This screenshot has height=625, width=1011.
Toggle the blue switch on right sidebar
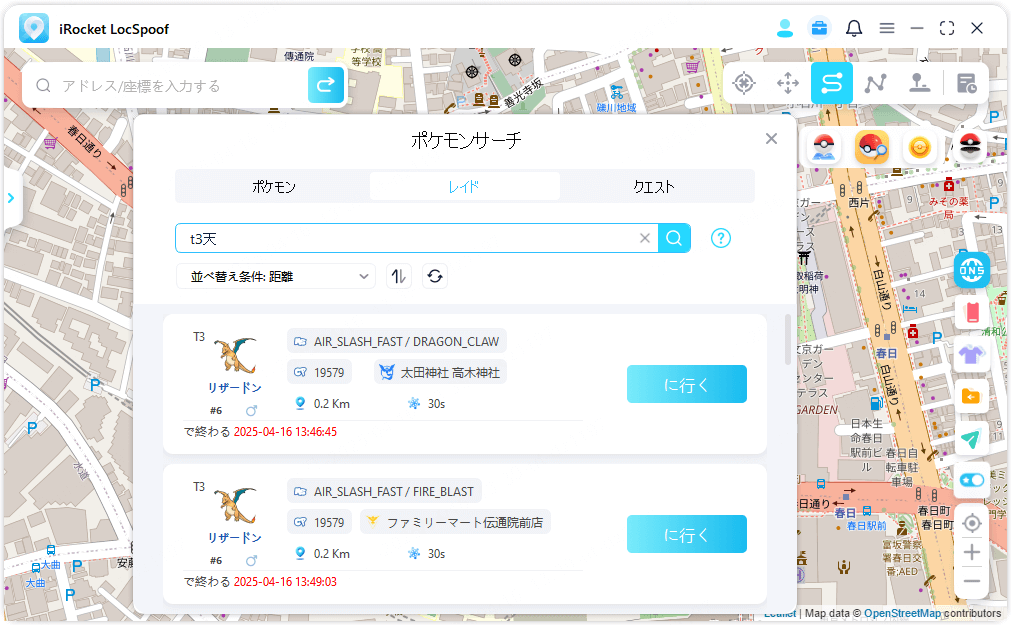[972, 481]
